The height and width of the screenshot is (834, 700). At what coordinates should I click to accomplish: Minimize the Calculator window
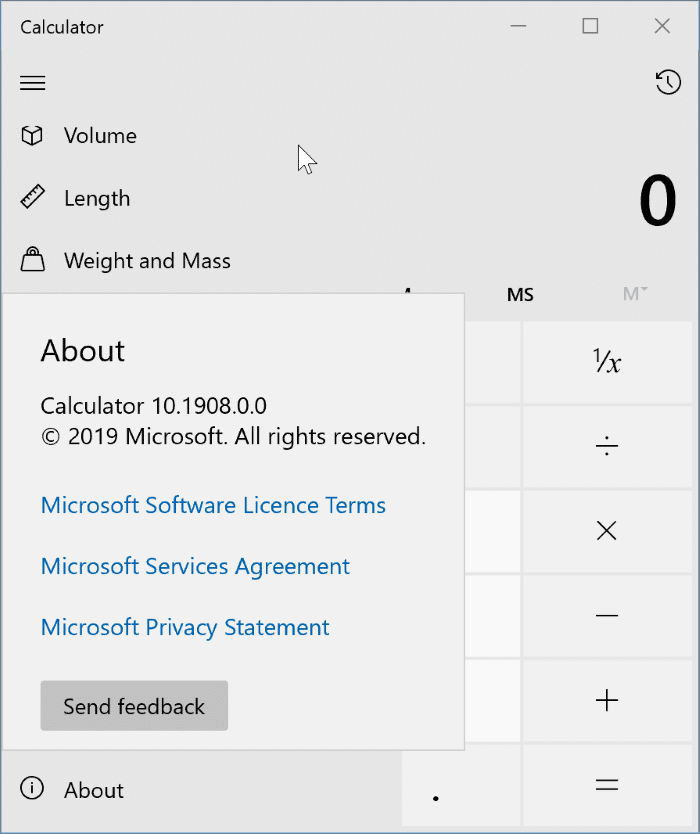(518, 26)
